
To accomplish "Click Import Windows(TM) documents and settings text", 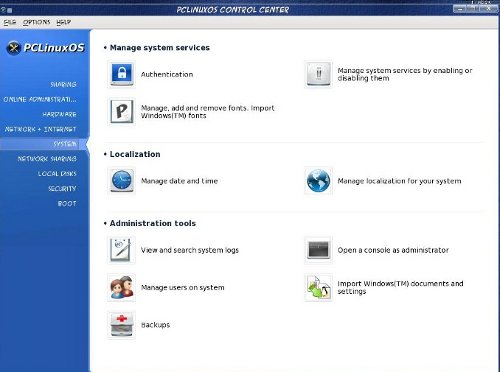I will 400,287.
